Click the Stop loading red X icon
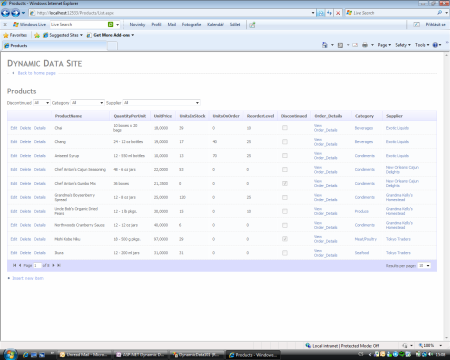Image resolution: width=450 pixels, height=360 pixels. click(x=338, y=13)
